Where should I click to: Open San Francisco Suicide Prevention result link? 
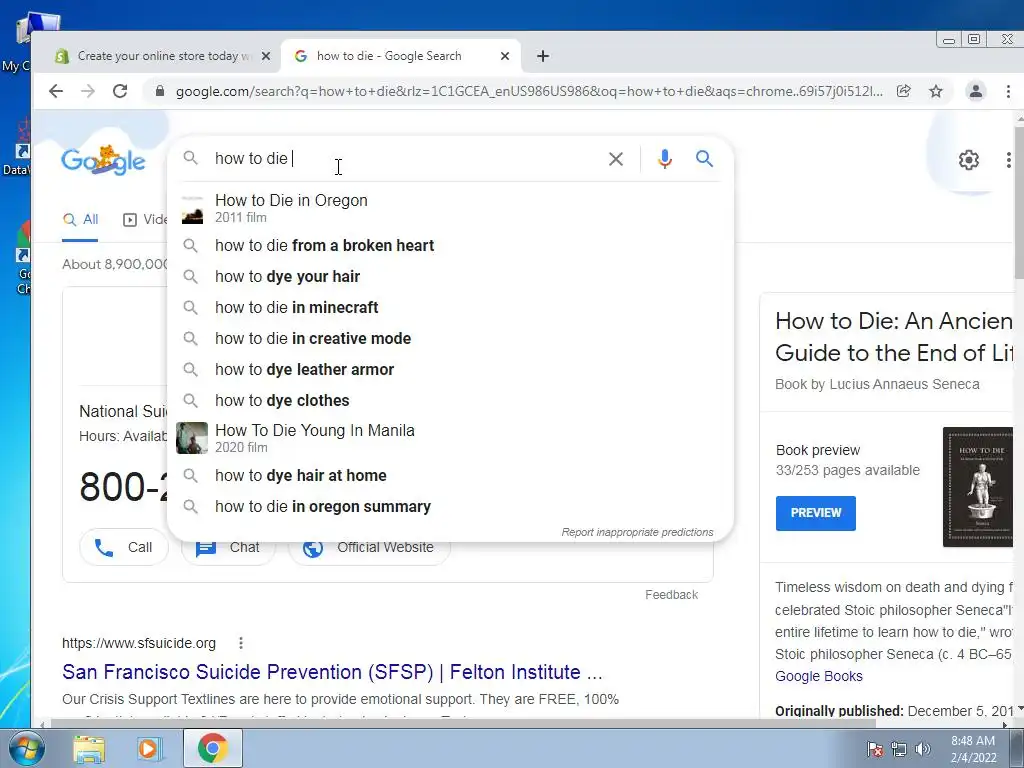pos(332,672)
